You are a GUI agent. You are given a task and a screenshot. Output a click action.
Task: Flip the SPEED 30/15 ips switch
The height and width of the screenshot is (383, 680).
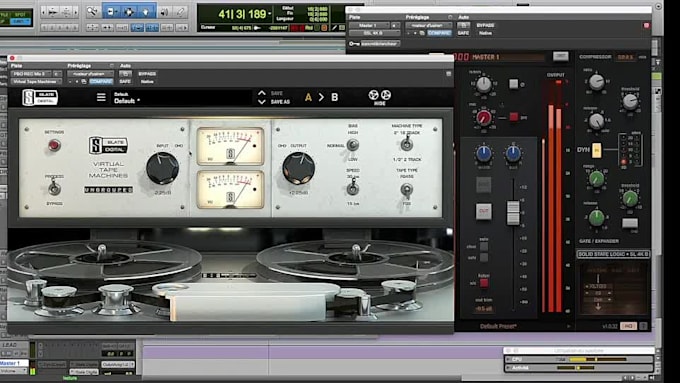tap(353, 188)
